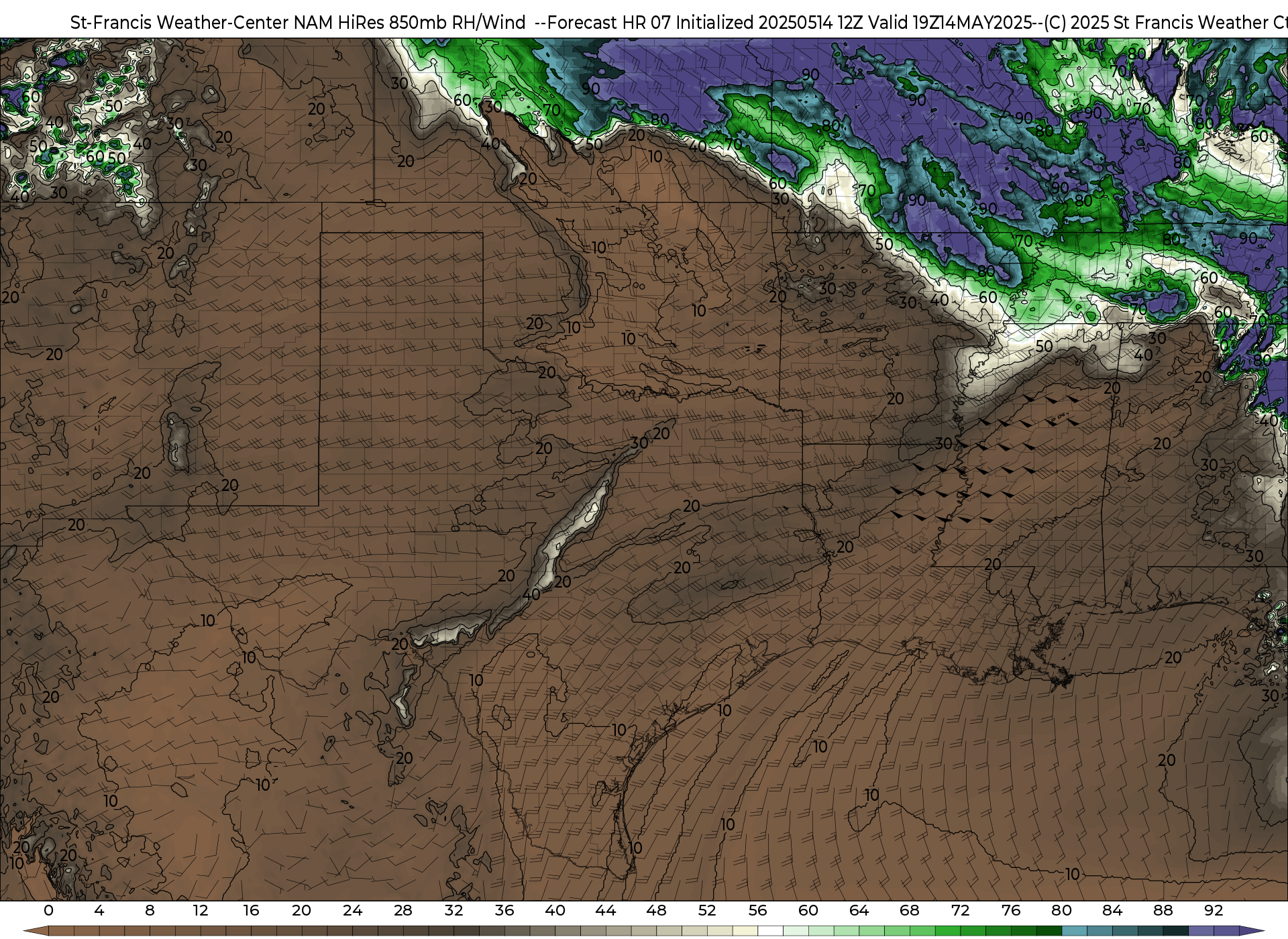Click the colorbar tick label '8'
This screenshot has width=1288, height=939.
pyautogui.click(x=150, y=910)
